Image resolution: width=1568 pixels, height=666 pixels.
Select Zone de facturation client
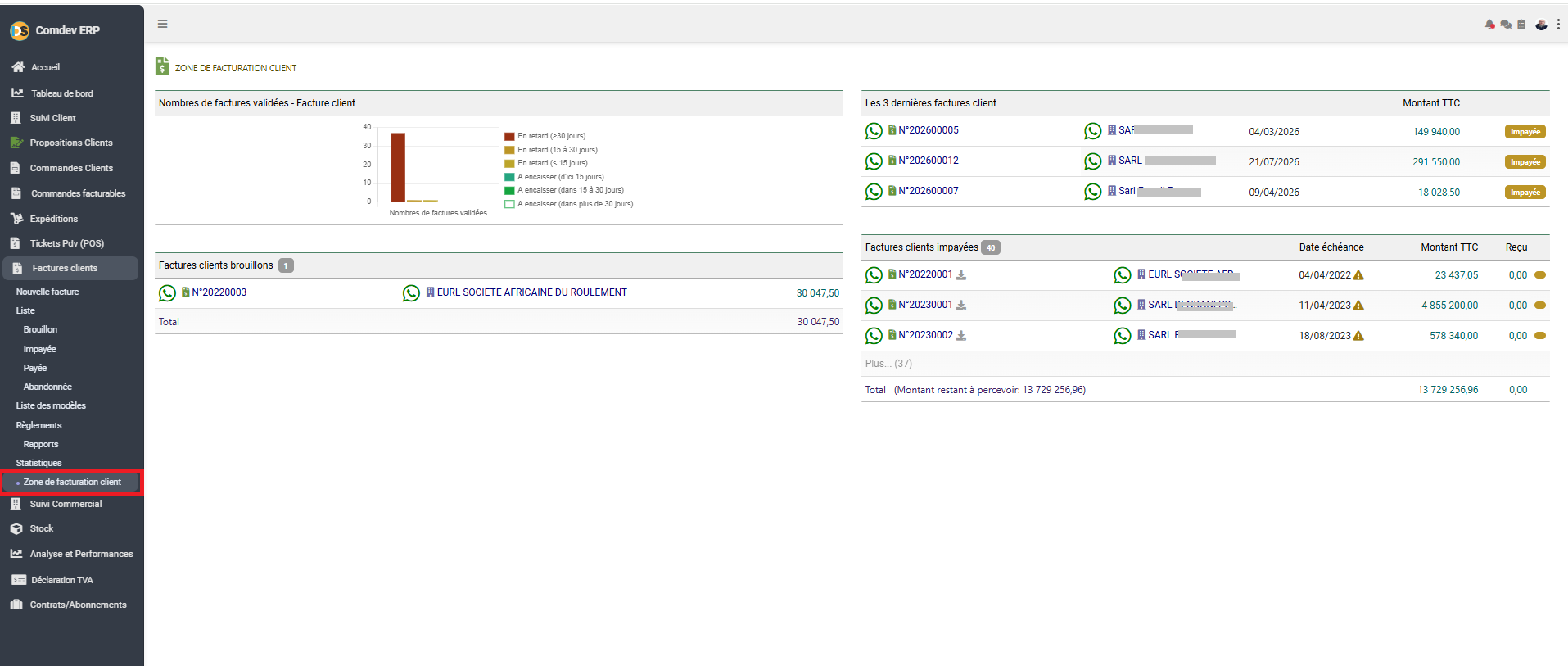coord(72,482)
